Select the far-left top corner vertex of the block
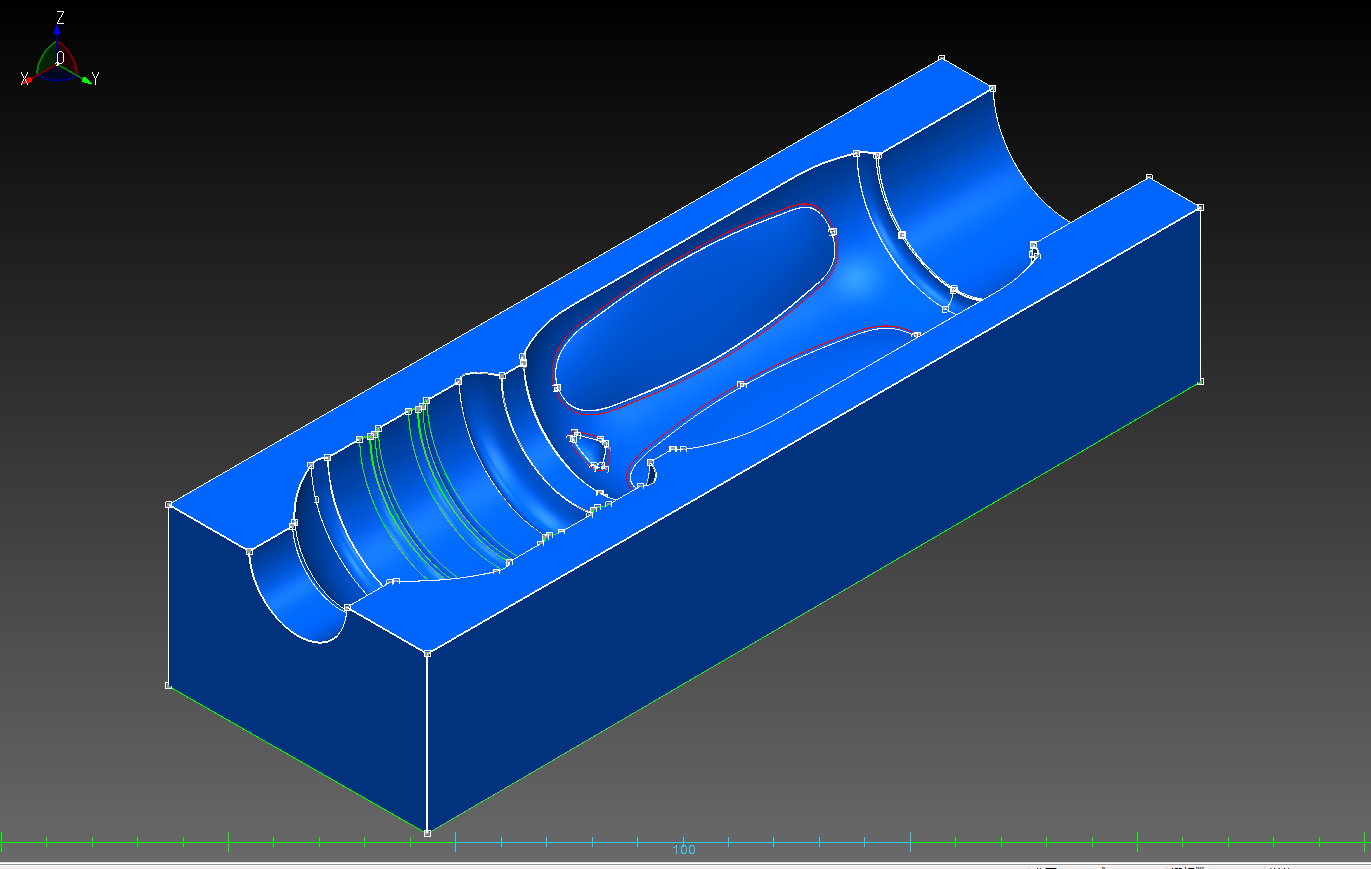Screen dimensions: 1371x869 point(168,505)
